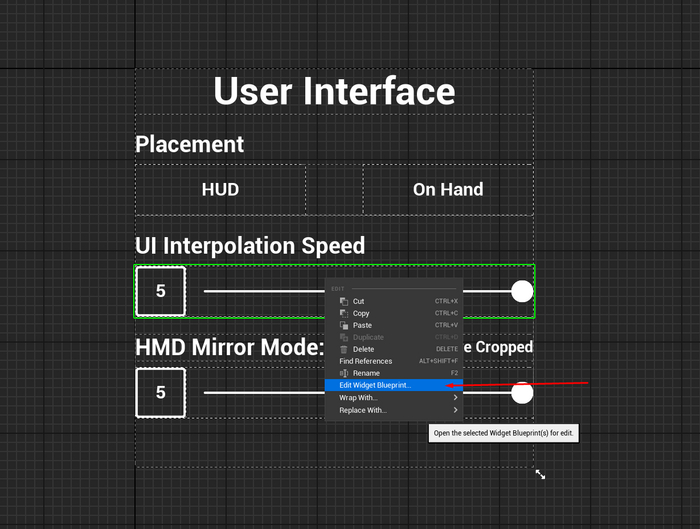Image resolution: width=700 pixels, height=529 pixels.
Task: Choose Rename in the context menu
Action: point(394,373)
